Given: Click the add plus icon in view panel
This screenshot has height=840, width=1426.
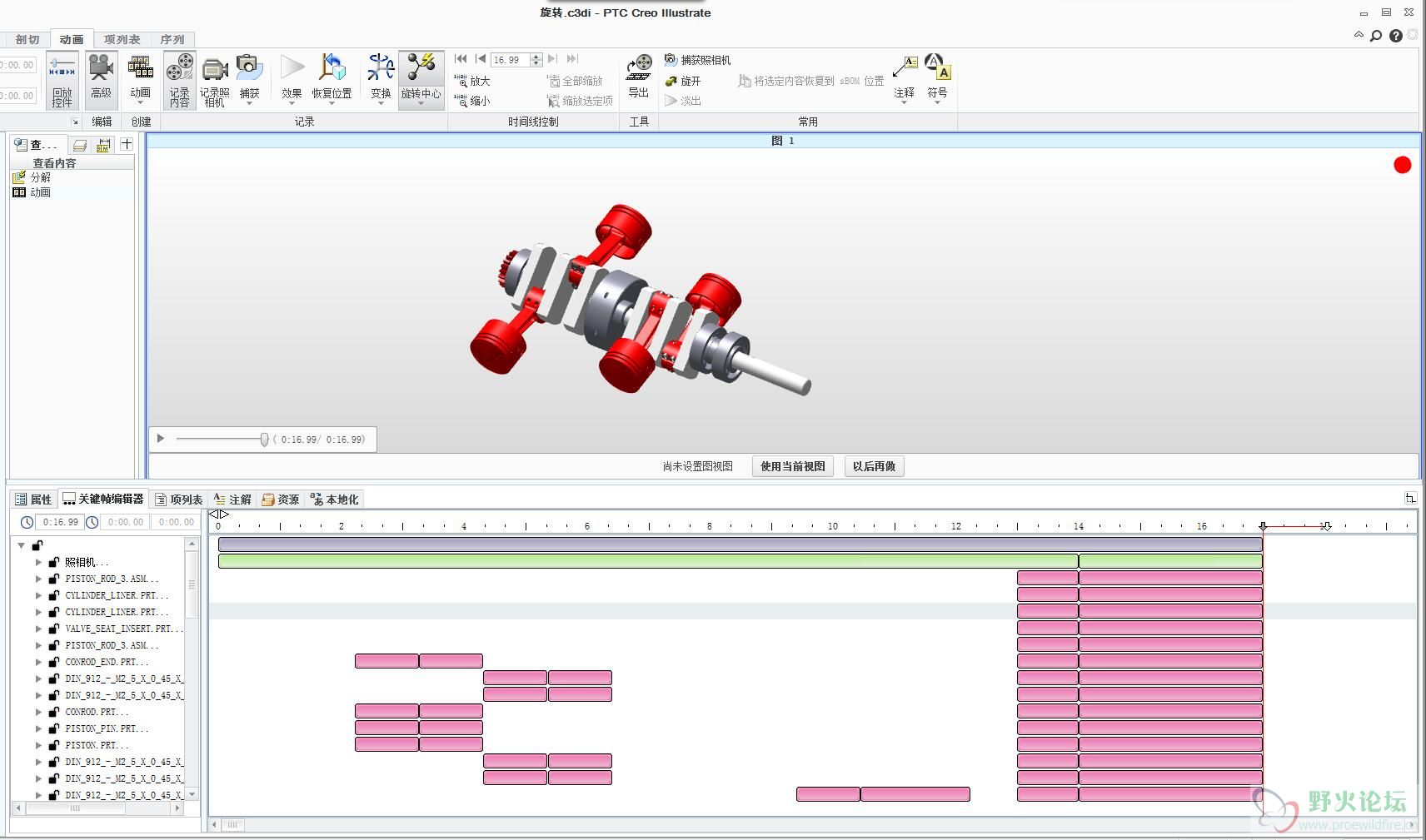Looking at the screenshot, I should point(127,144).
